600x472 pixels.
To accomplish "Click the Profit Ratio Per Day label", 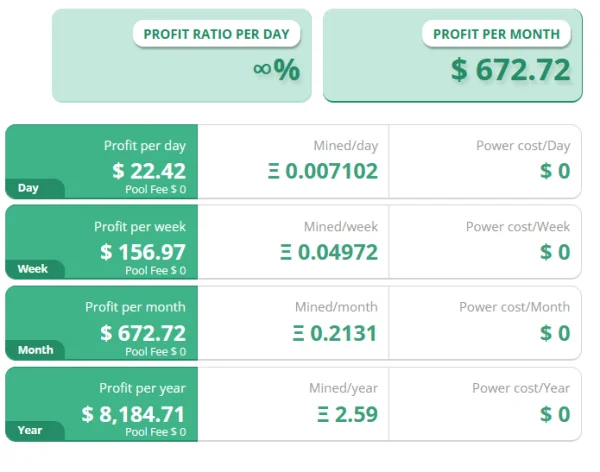I will (217, 34).
